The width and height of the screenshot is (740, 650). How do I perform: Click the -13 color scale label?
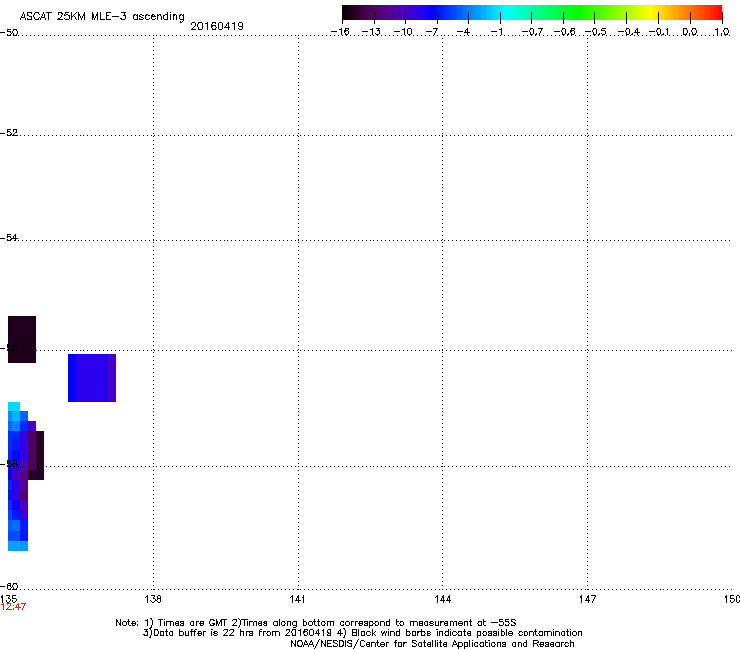(x=371, y=32)
